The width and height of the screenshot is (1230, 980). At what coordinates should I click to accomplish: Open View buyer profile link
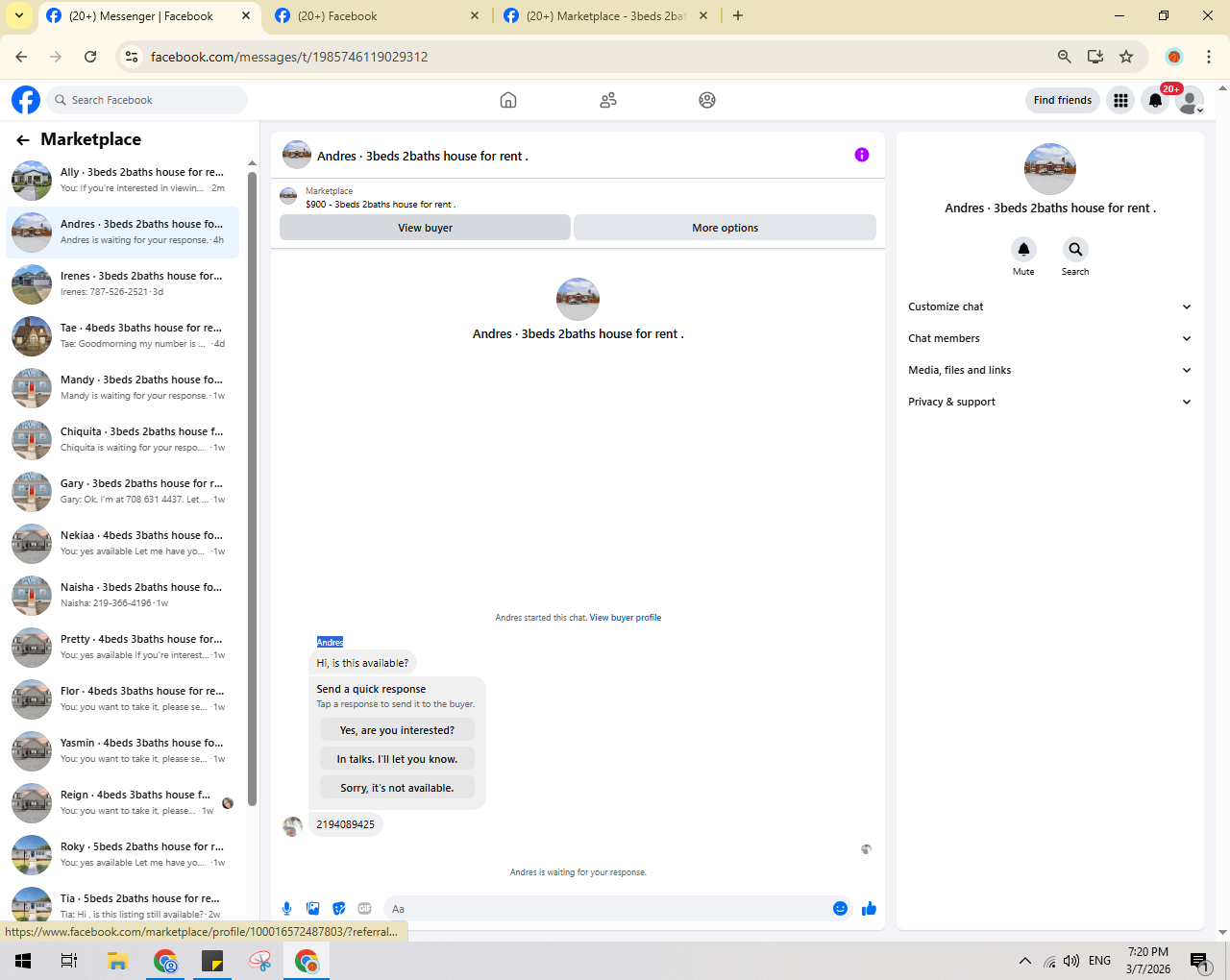(x=626, y=618)
